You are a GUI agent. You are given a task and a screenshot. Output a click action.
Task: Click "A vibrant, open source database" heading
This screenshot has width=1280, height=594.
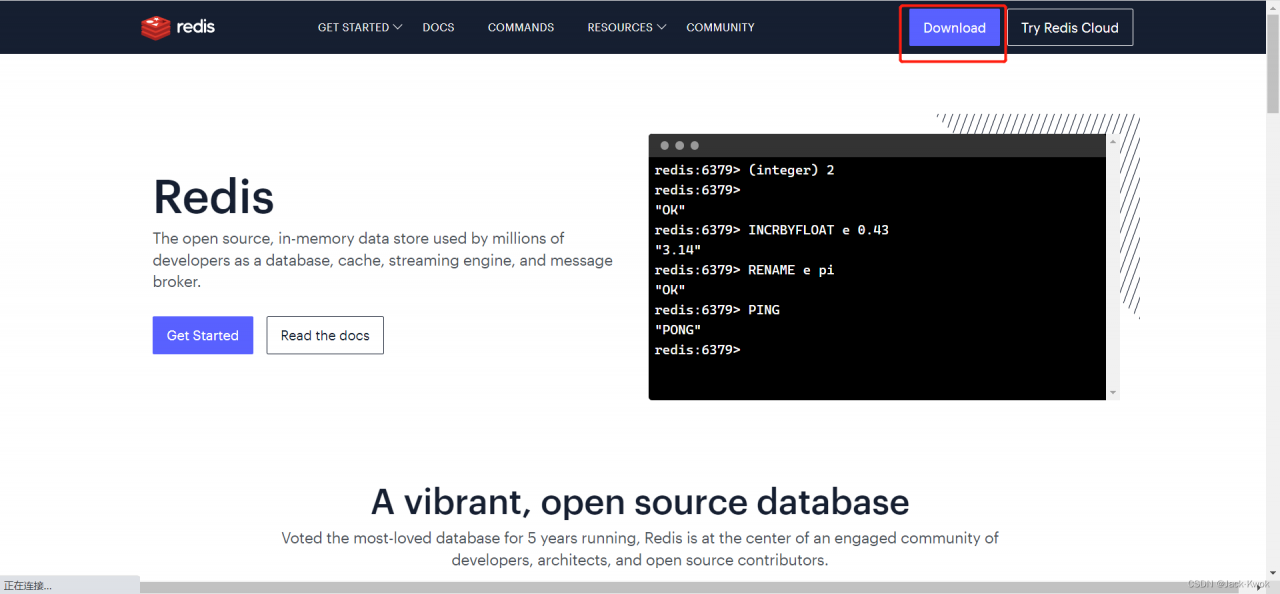click(x=640, y=501)
